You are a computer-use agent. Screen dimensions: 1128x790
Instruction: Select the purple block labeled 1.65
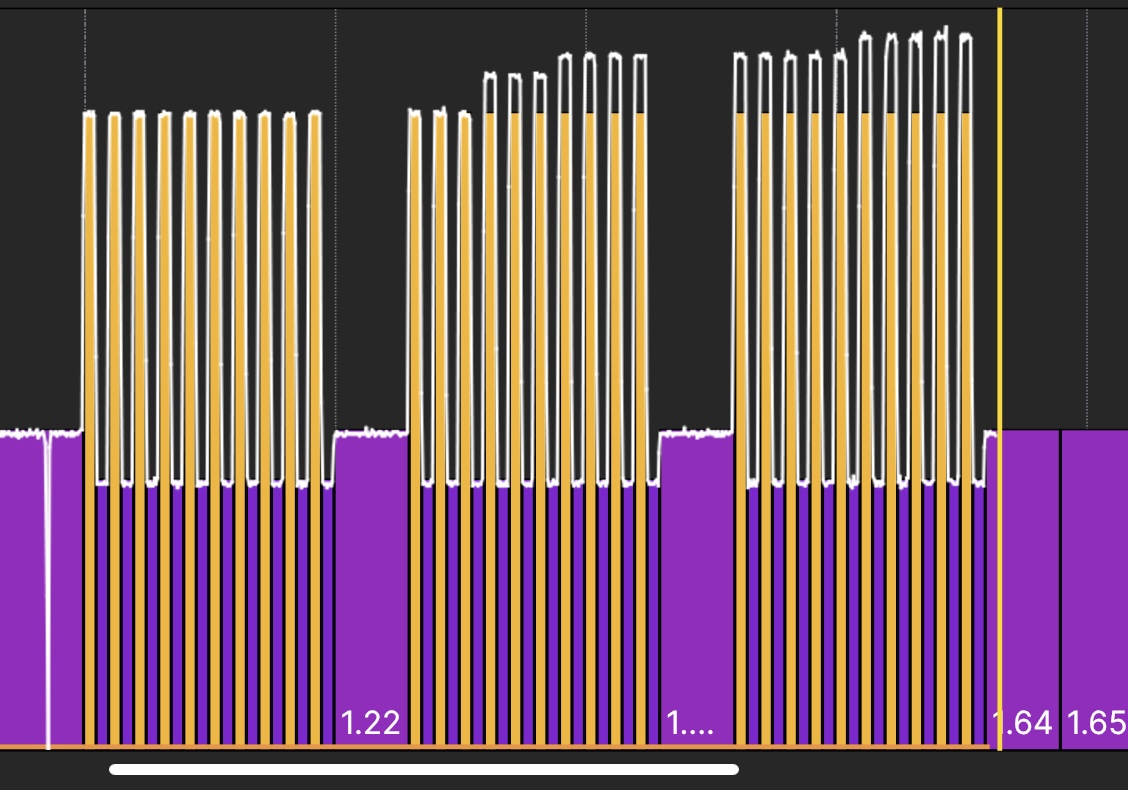(x=1094, y=590)
